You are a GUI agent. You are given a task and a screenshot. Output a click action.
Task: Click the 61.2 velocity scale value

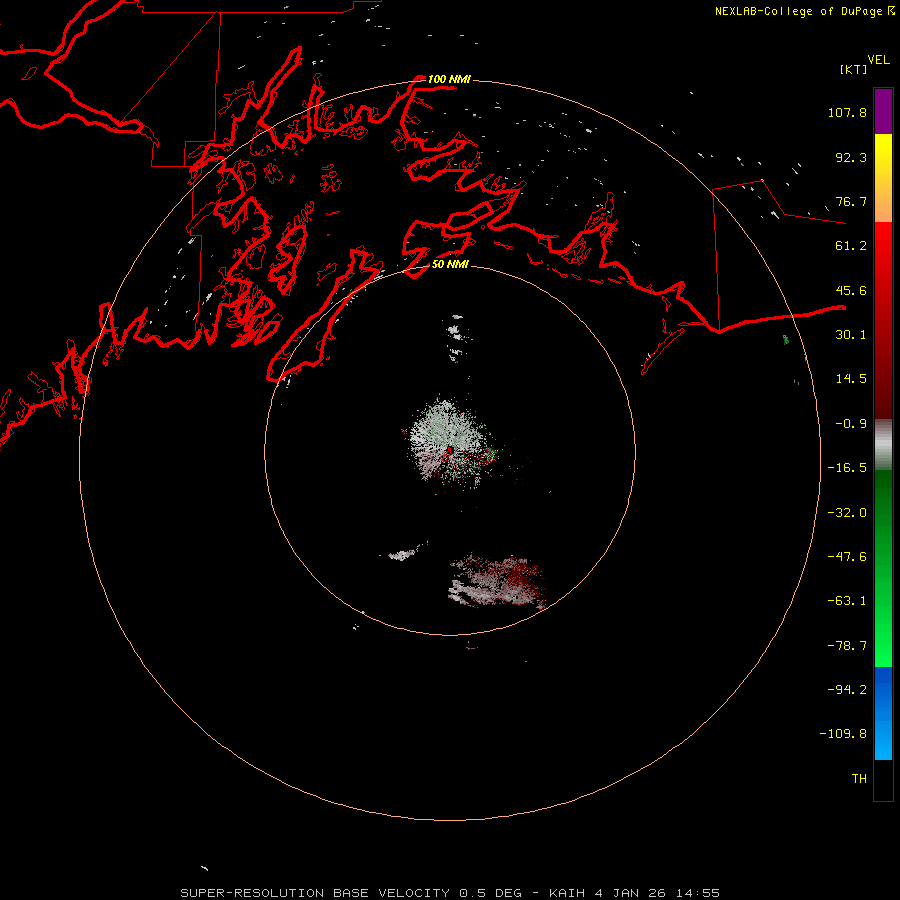click(851, 246)
